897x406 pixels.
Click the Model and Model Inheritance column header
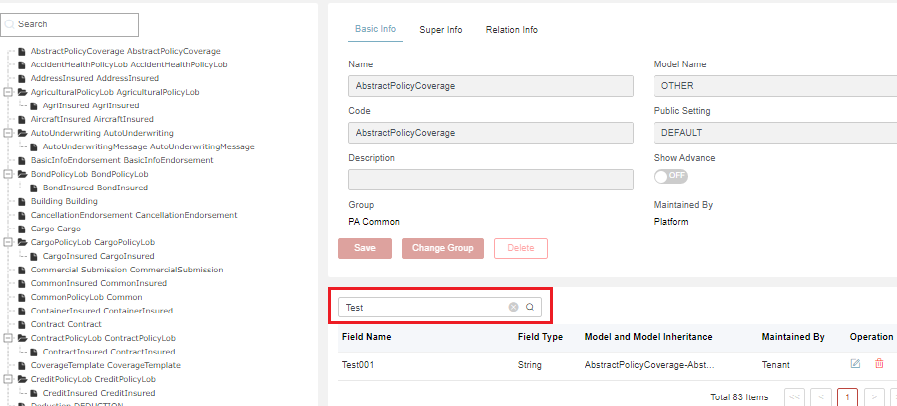(x=649, y=337)
